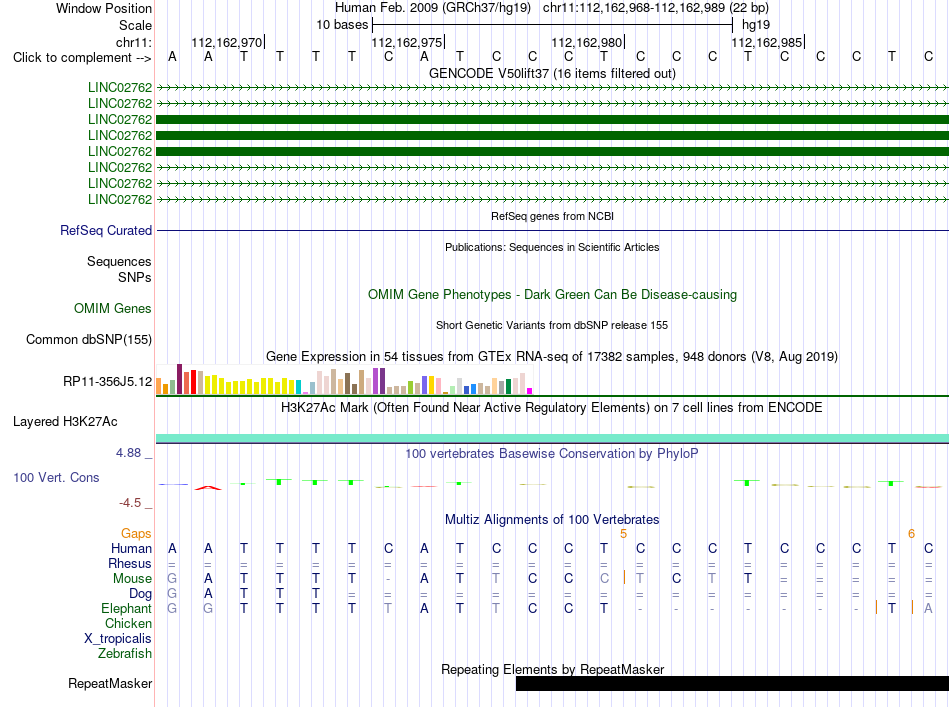The image size is (950, 707).
Task: Click the Layered H3K27Ac label
Action: click(65, 421)
